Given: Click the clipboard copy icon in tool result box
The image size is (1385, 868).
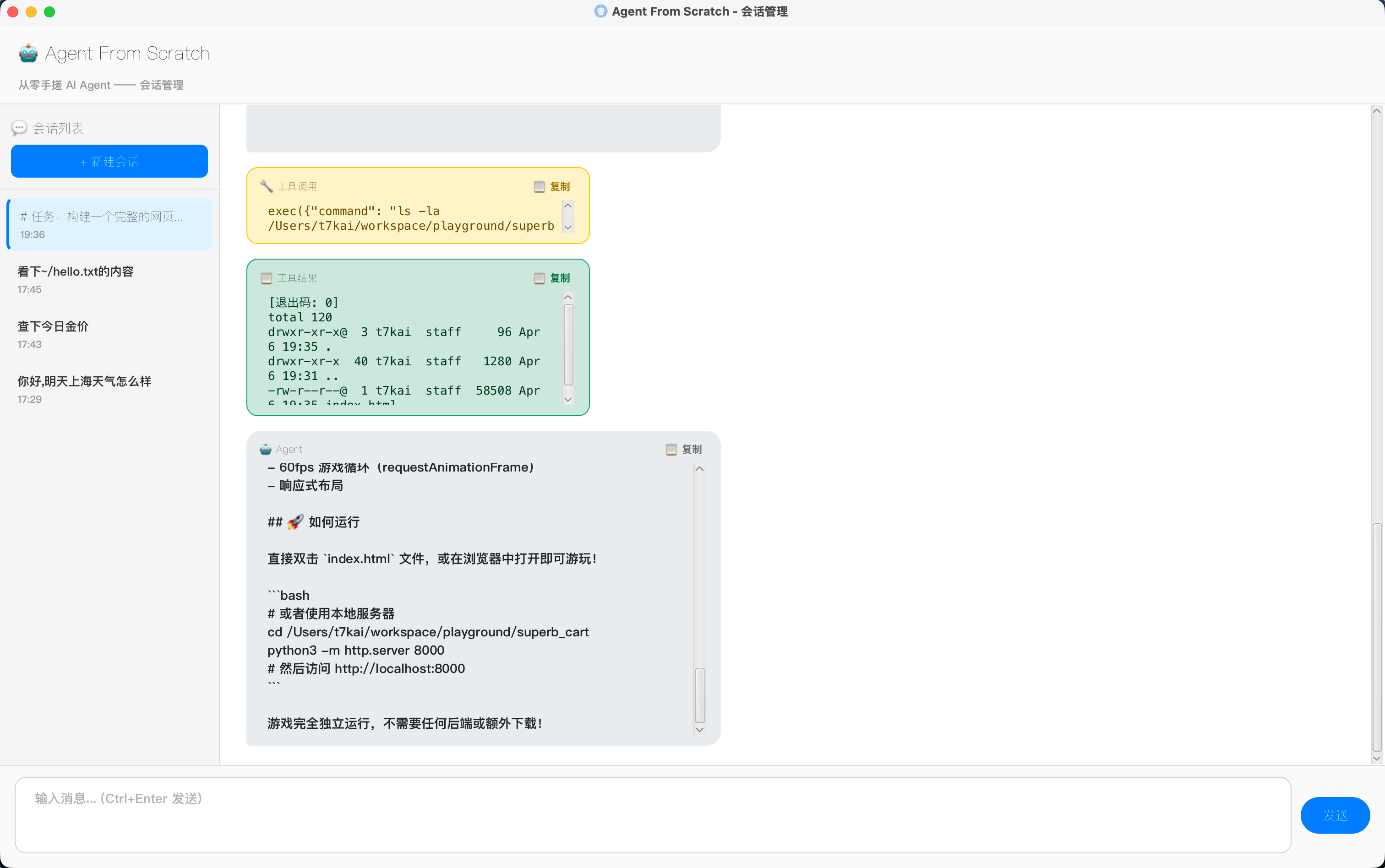Looking at the screenshot, I should tap(539, 278).
